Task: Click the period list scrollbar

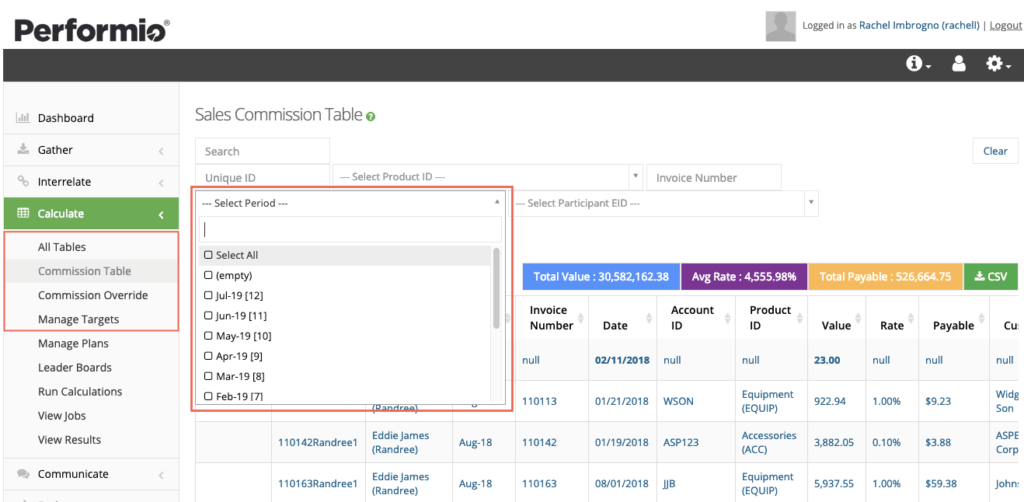Action: click(x=496, y=288)
